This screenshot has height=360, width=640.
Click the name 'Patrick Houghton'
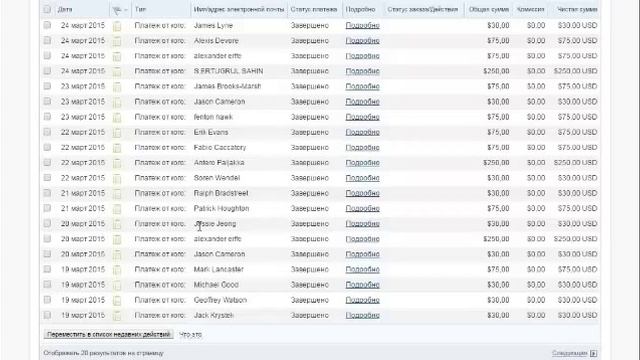click(x=221, y=208)
